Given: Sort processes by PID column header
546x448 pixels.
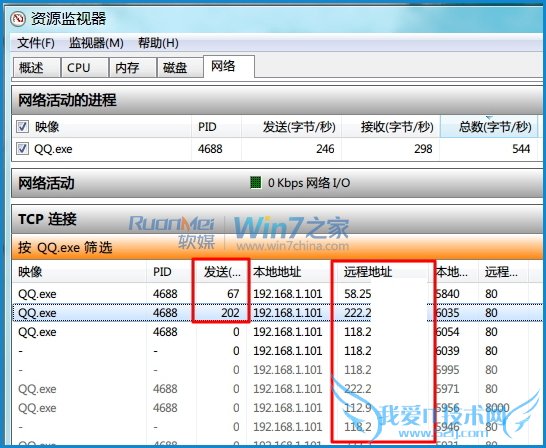Looking at the screenshot, I should pyautogui.click(x=216, y=127).
